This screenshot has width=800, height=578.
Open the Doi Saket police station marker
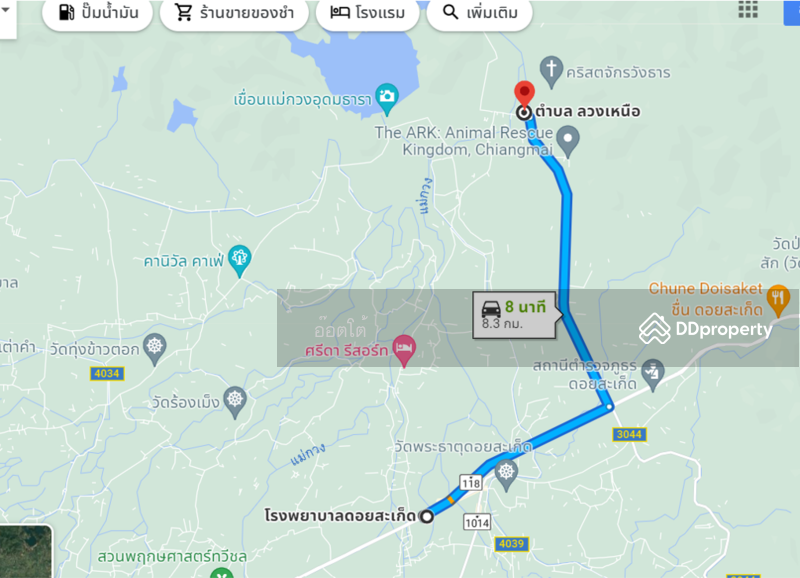coord(653,375)
